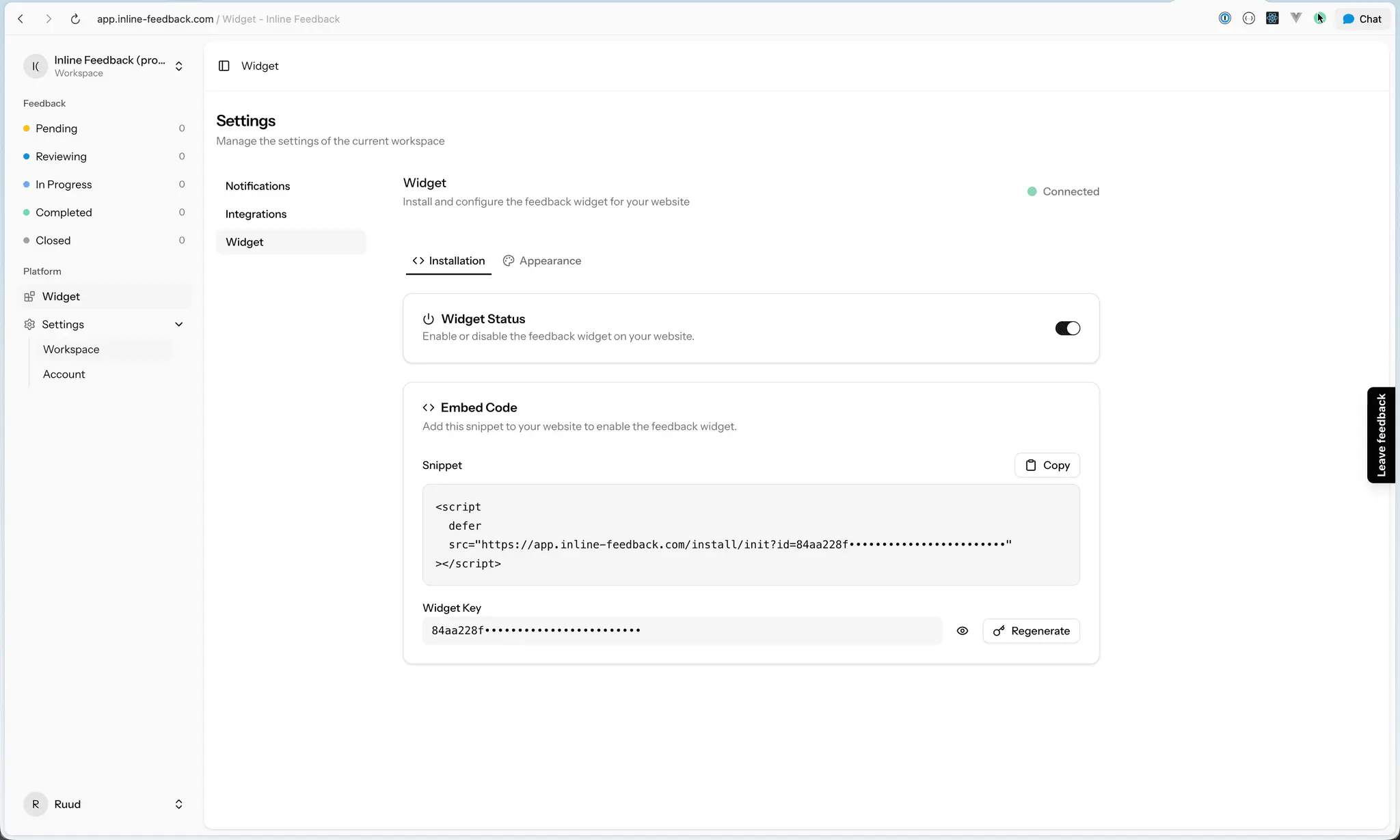The height and width of the screenshot is (840, 1400).
Task: Go back with the browser back arrow
Action: click(21, 19)
